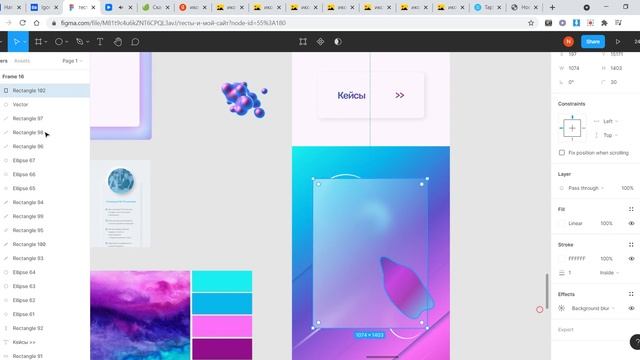The width and height of the screenshot is (640, 360).
Task: Click the >> arrows on the canvas card
Action: 400,96
